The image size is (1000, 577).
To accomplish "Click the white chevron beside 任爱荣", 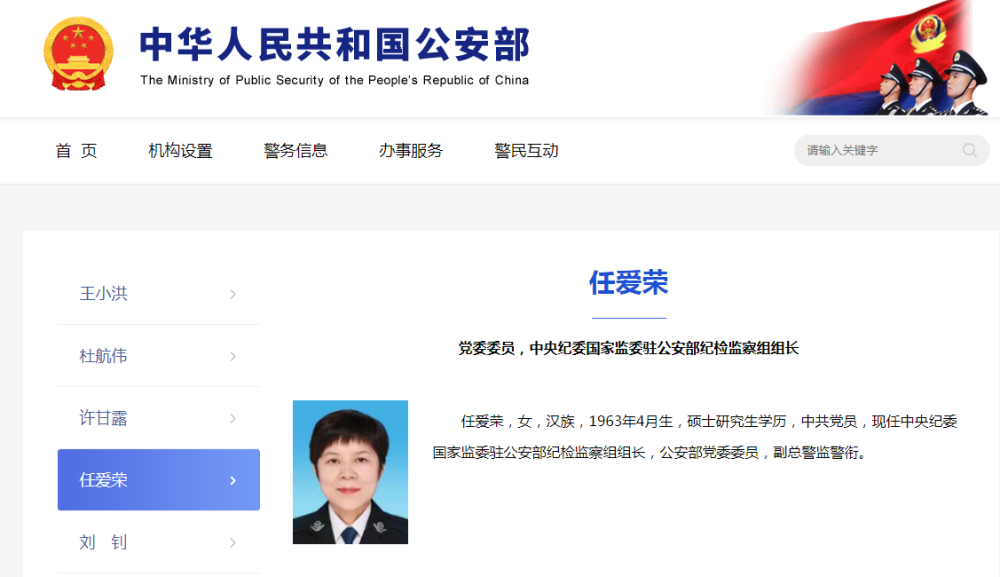I will pyautogui.click(x=233, y=480).
